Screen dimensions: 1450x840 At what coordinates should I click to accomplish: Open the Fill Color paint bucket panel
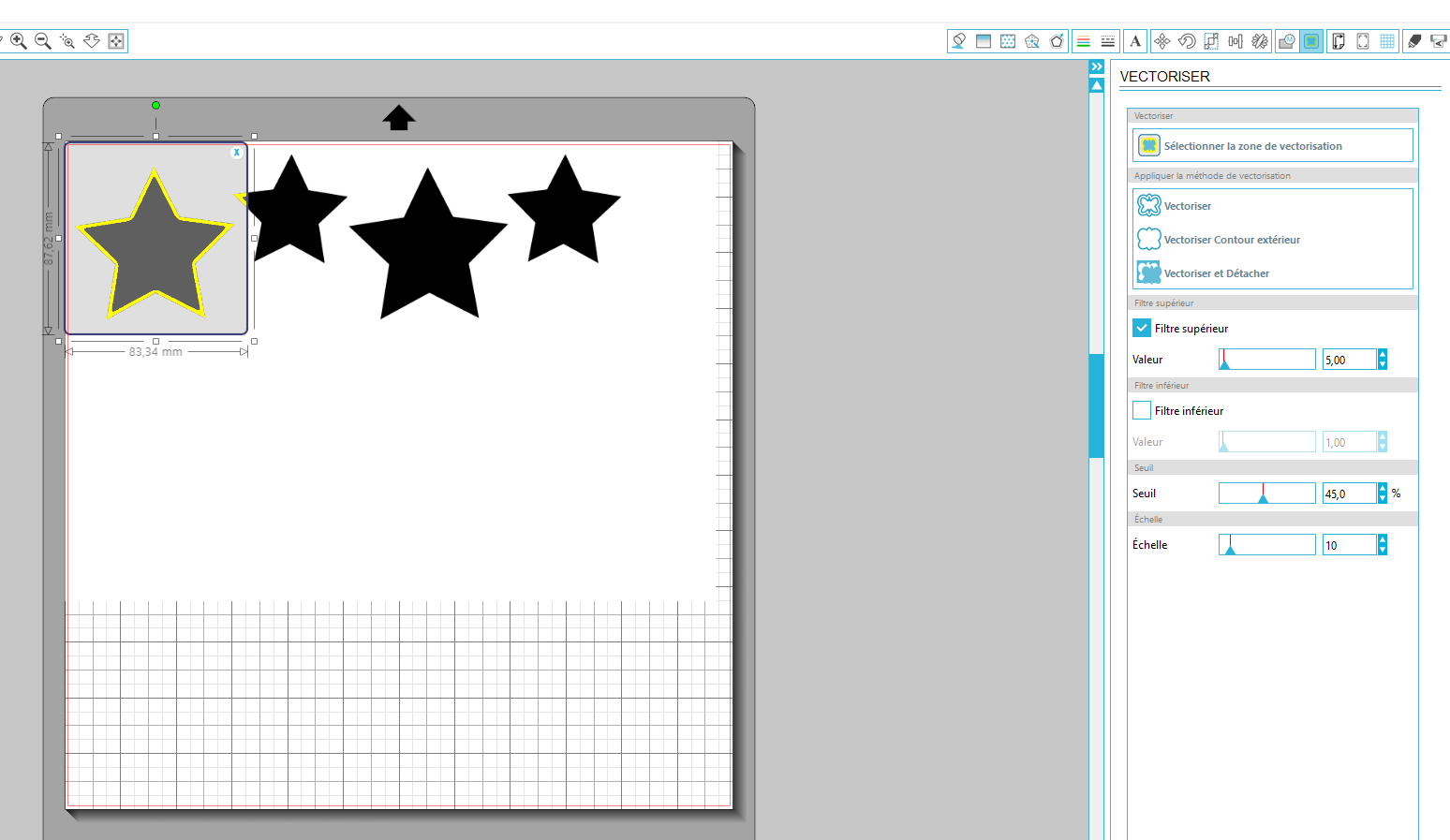pyautogui.click(x=958, y=41)
